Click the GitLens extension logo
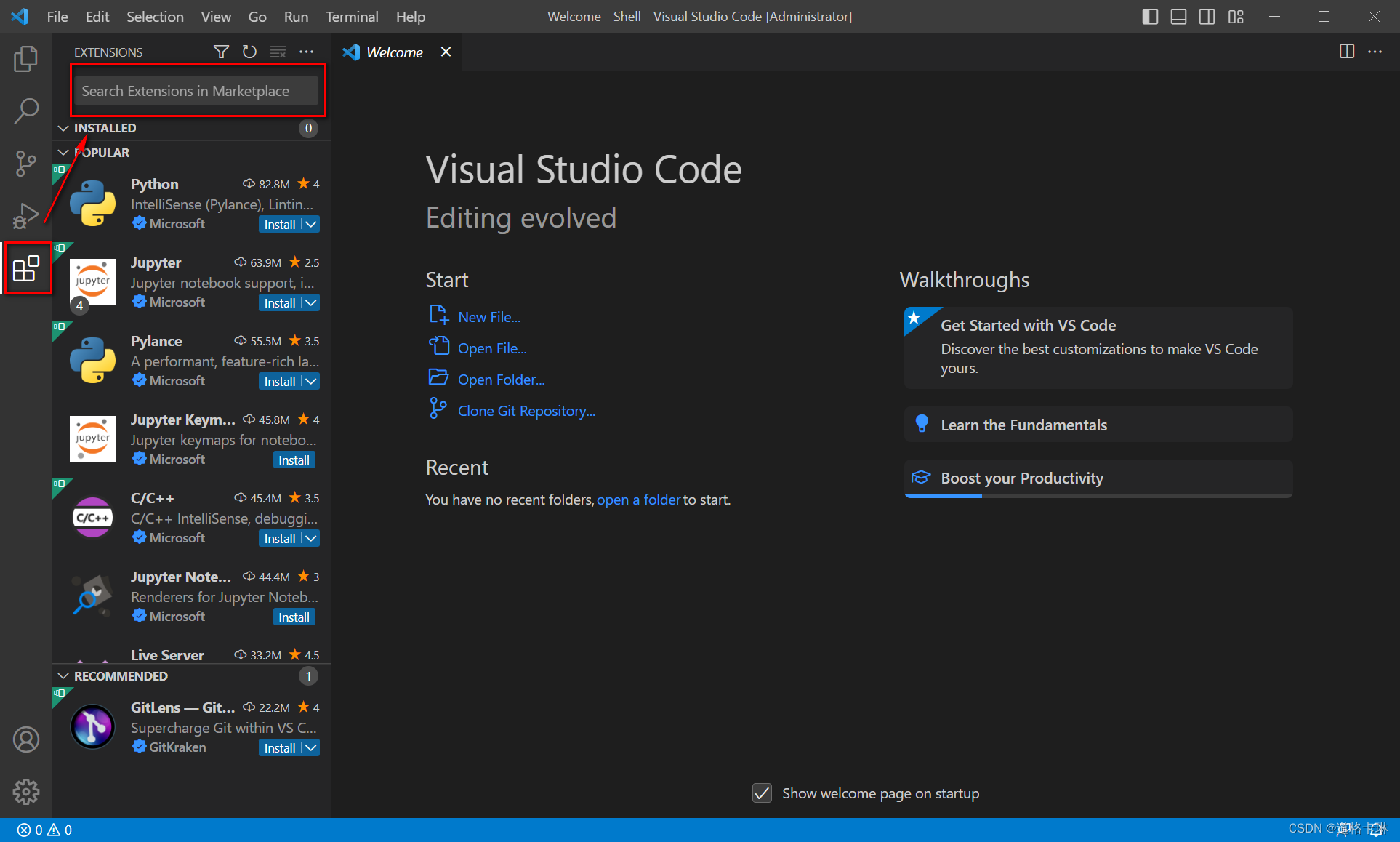This screenshot has height=842, width=1400. (x=92, y=727)
